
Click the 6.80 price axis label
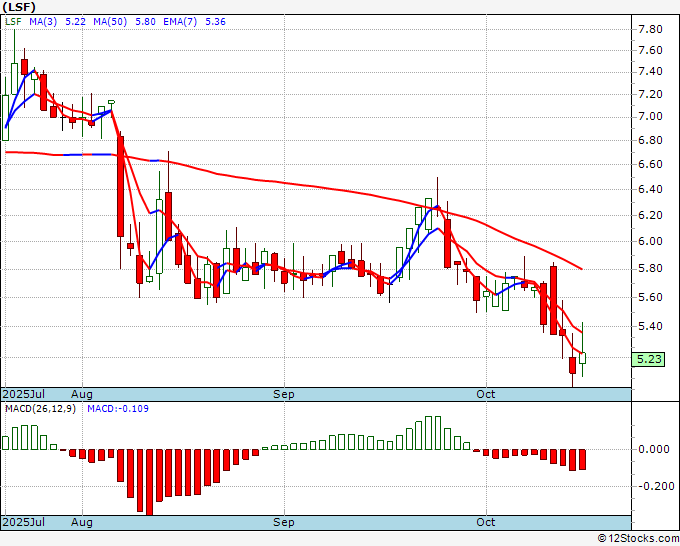650,140
